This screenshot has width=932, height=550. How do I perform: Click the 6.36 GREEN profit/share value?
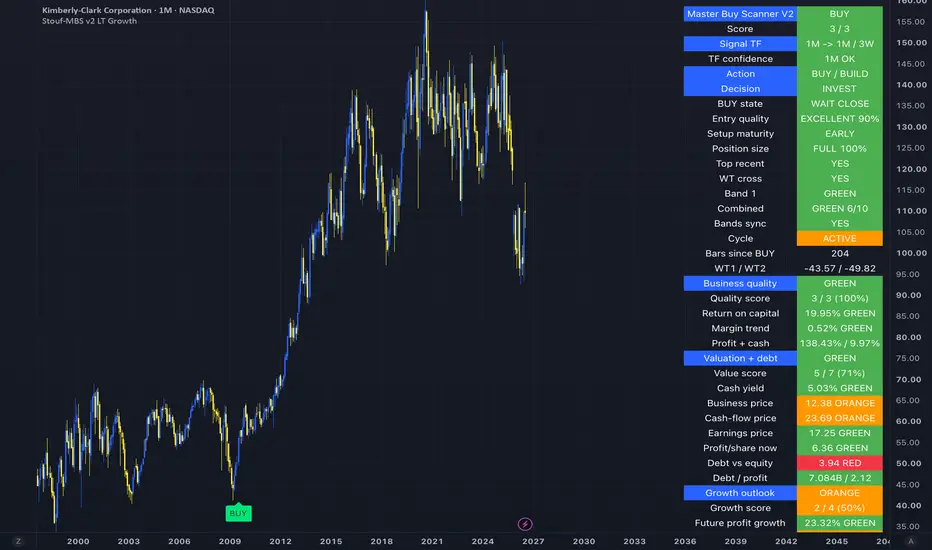click(839, 448)
